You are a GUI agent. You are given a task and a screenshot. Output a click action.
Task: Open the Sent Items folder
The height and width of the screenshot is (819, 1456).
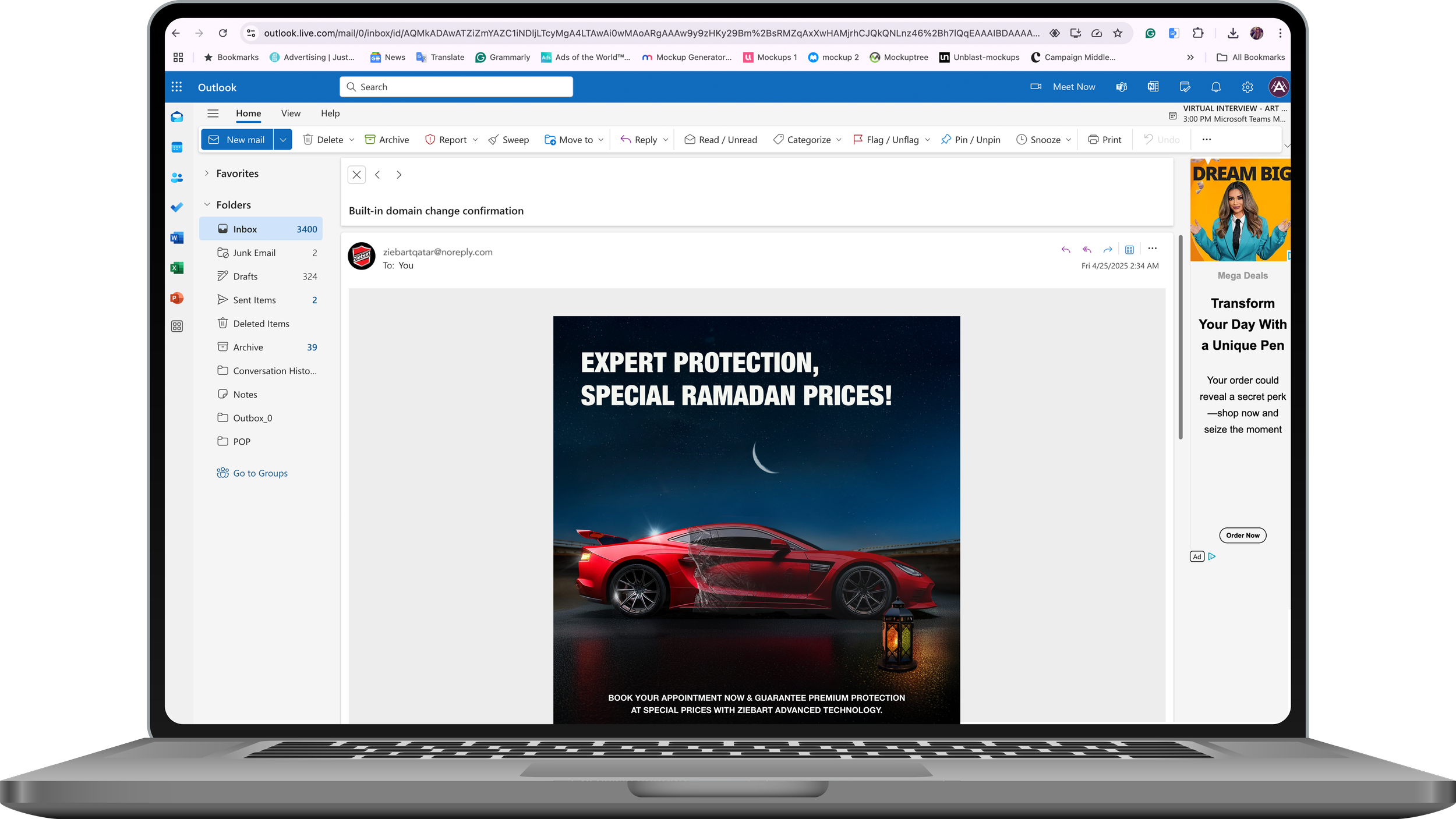(x=261, y=300)
